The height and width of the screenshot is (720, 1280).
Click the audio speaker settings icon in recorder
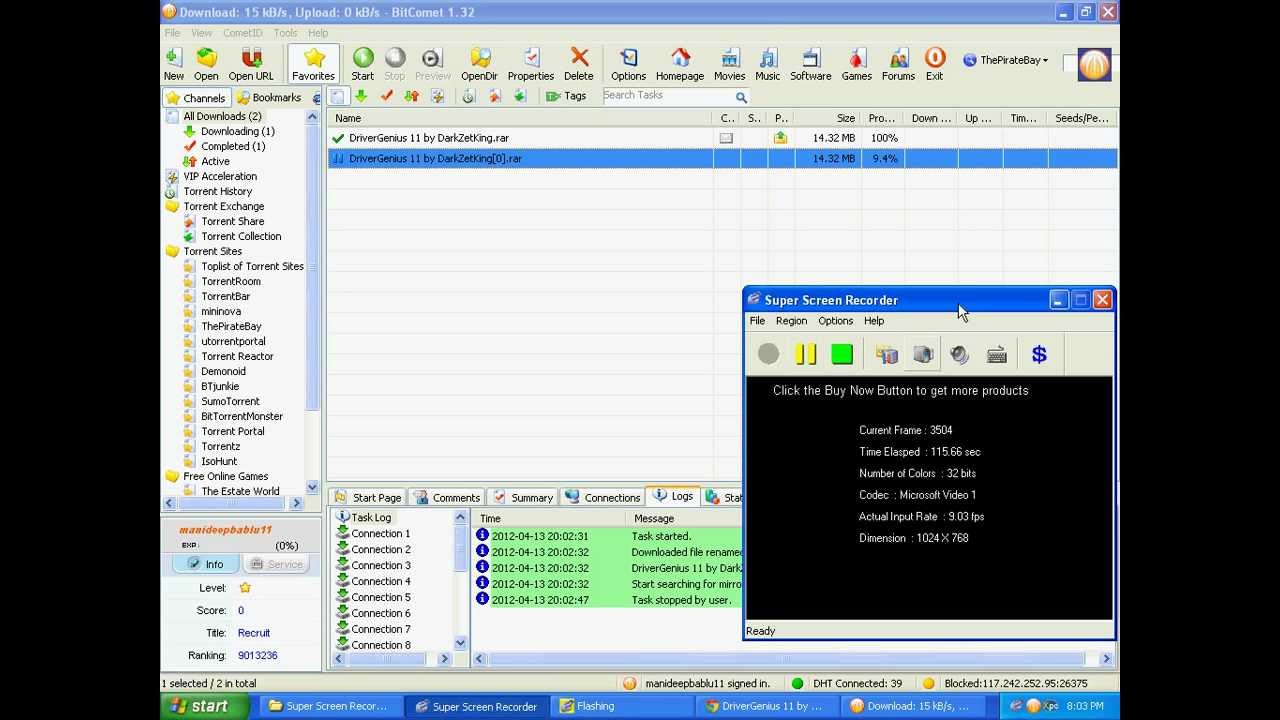960,354
